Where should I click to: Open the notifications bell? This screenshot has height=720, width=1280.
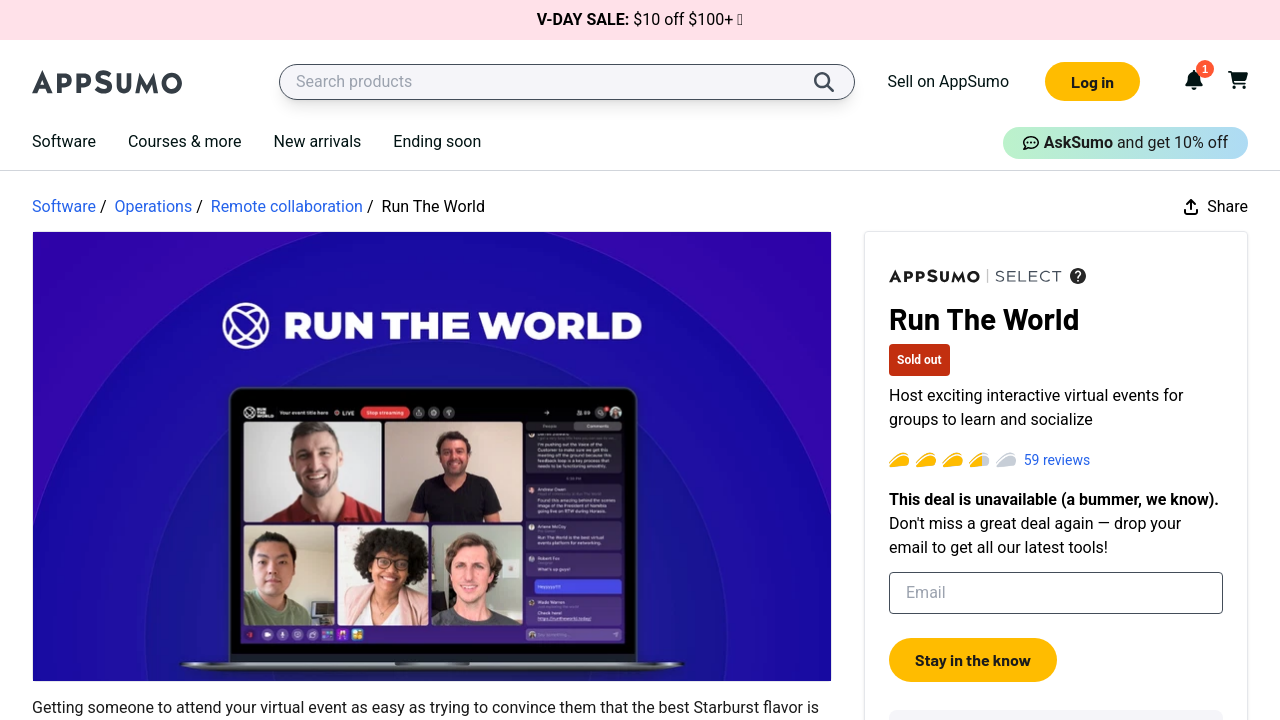pos(1193,81)
